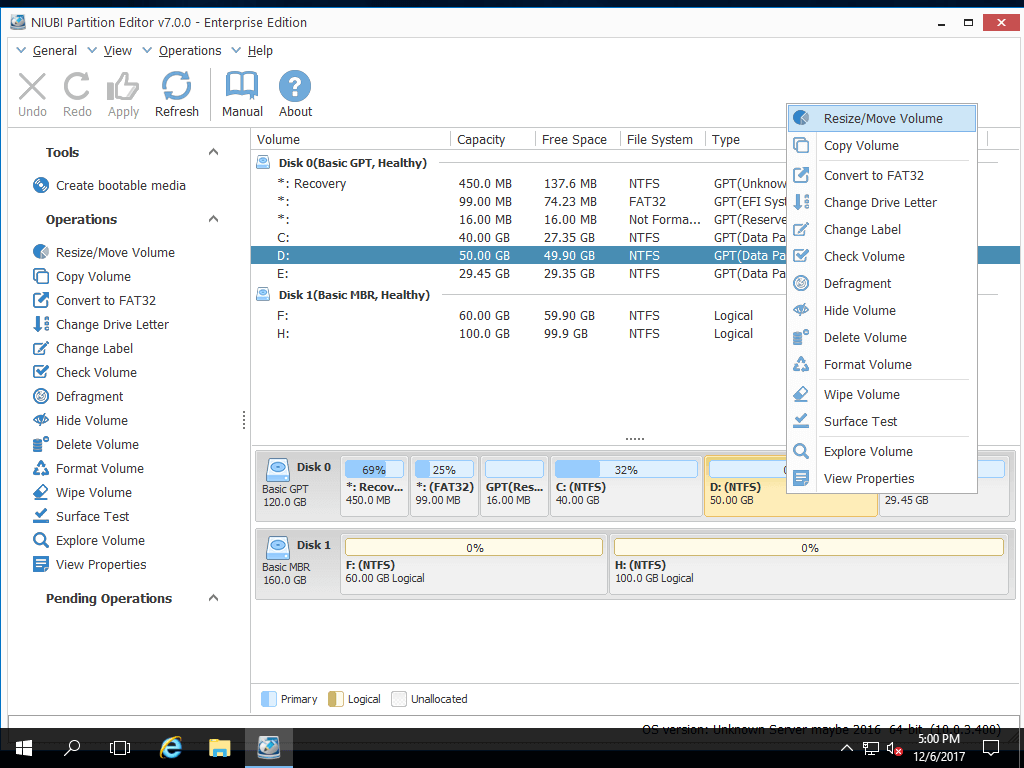Open File Explorer from taskbar
This screenshot has height=768, width=1024.
click(x=219, y=748)
